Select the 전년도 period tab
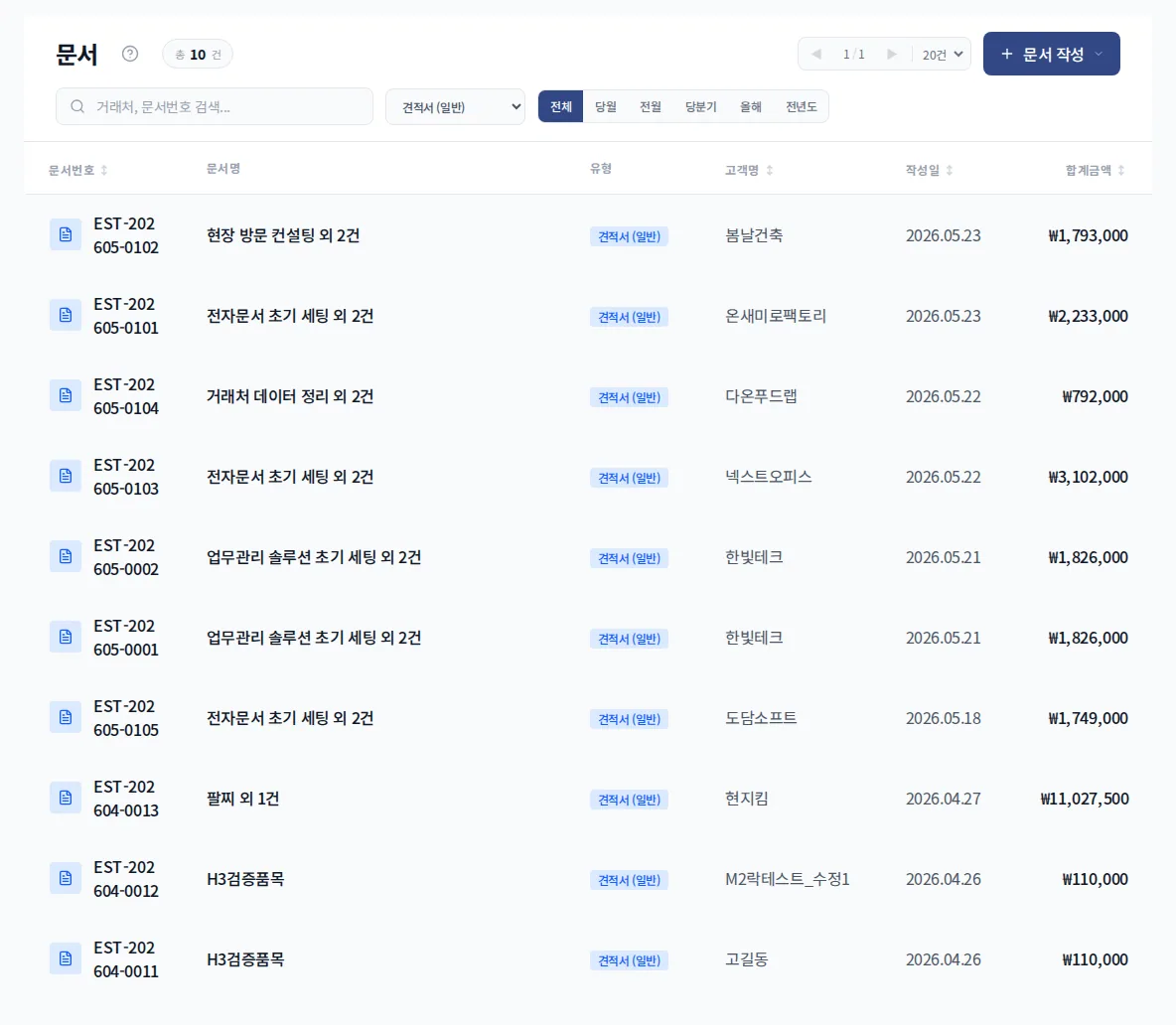The height and width of the screenshot is (1025, 1176). pyautogui.click(x=801, y=106)
